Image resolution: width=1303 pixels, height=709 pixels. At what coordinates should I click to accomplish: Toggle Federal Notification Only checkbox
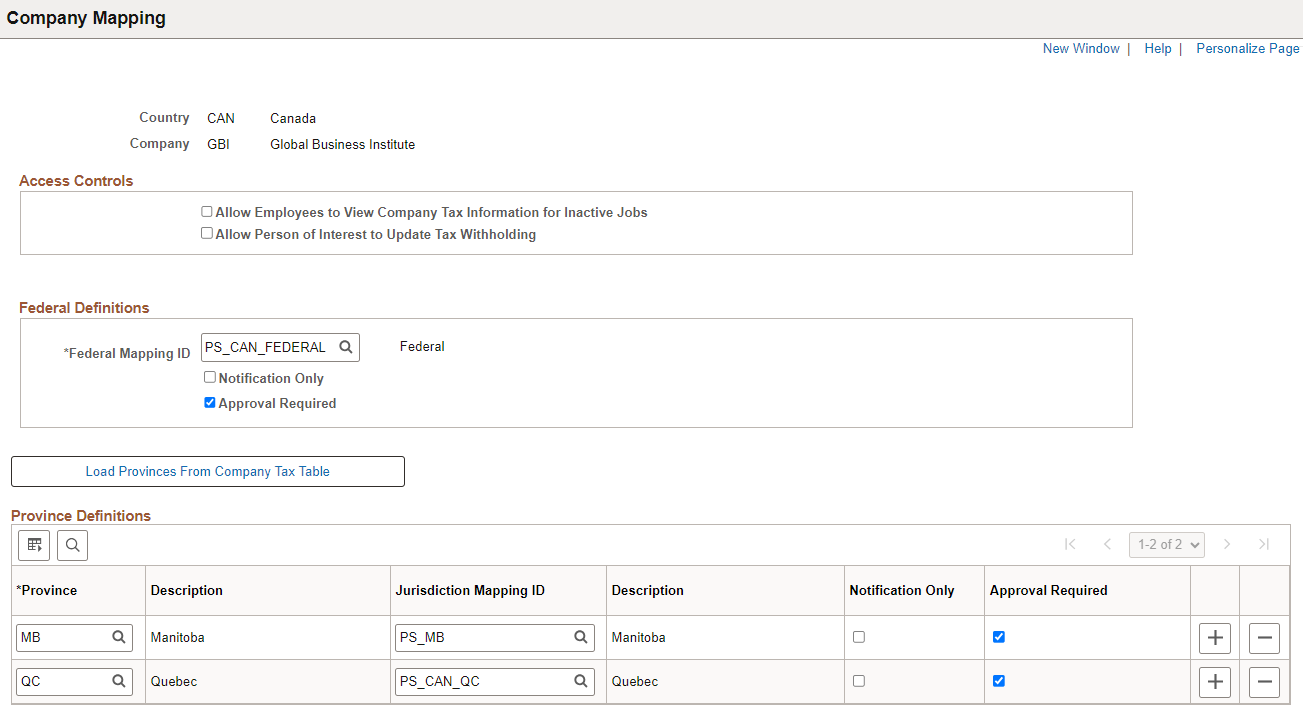[x=210, y=378]
